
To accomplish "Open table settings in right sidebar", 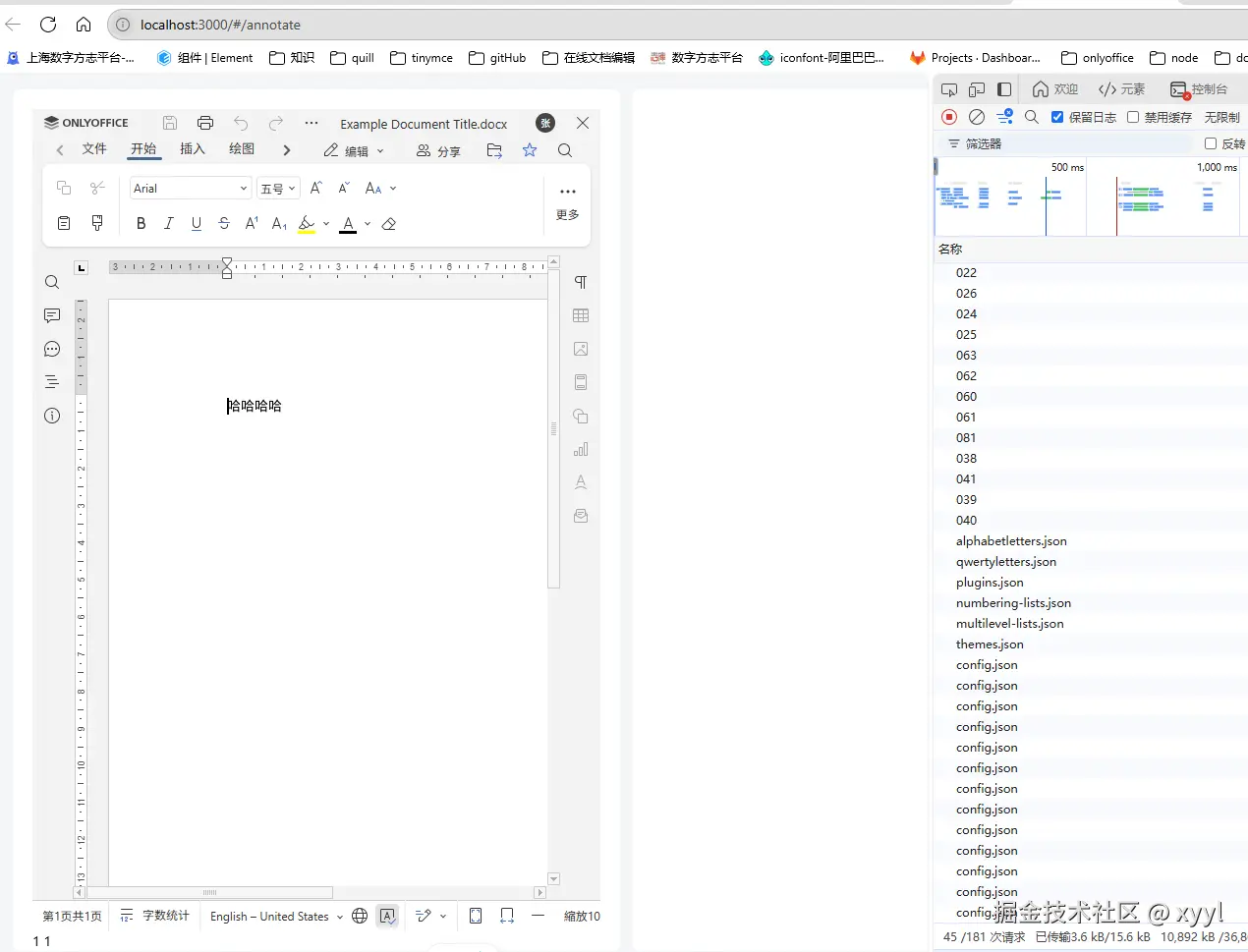I will click(581, 315).
